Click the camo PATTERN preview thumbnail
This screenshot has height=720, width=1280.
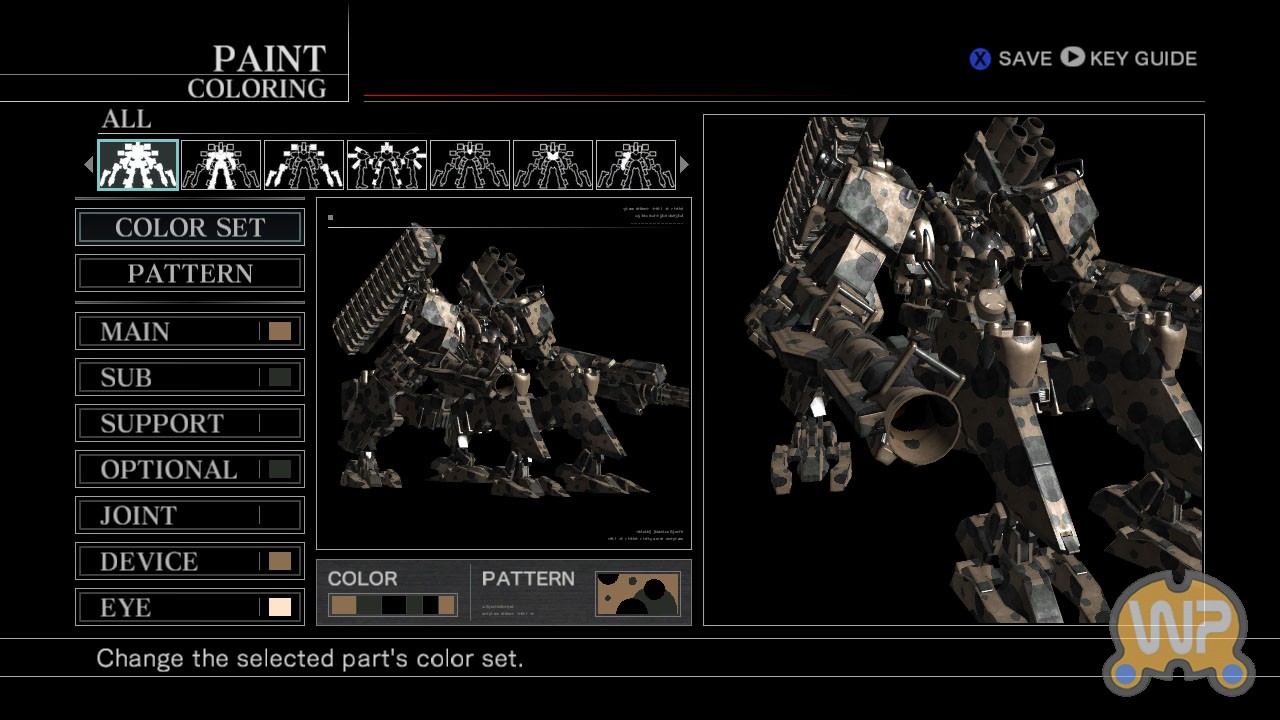(x=638, y=594)
